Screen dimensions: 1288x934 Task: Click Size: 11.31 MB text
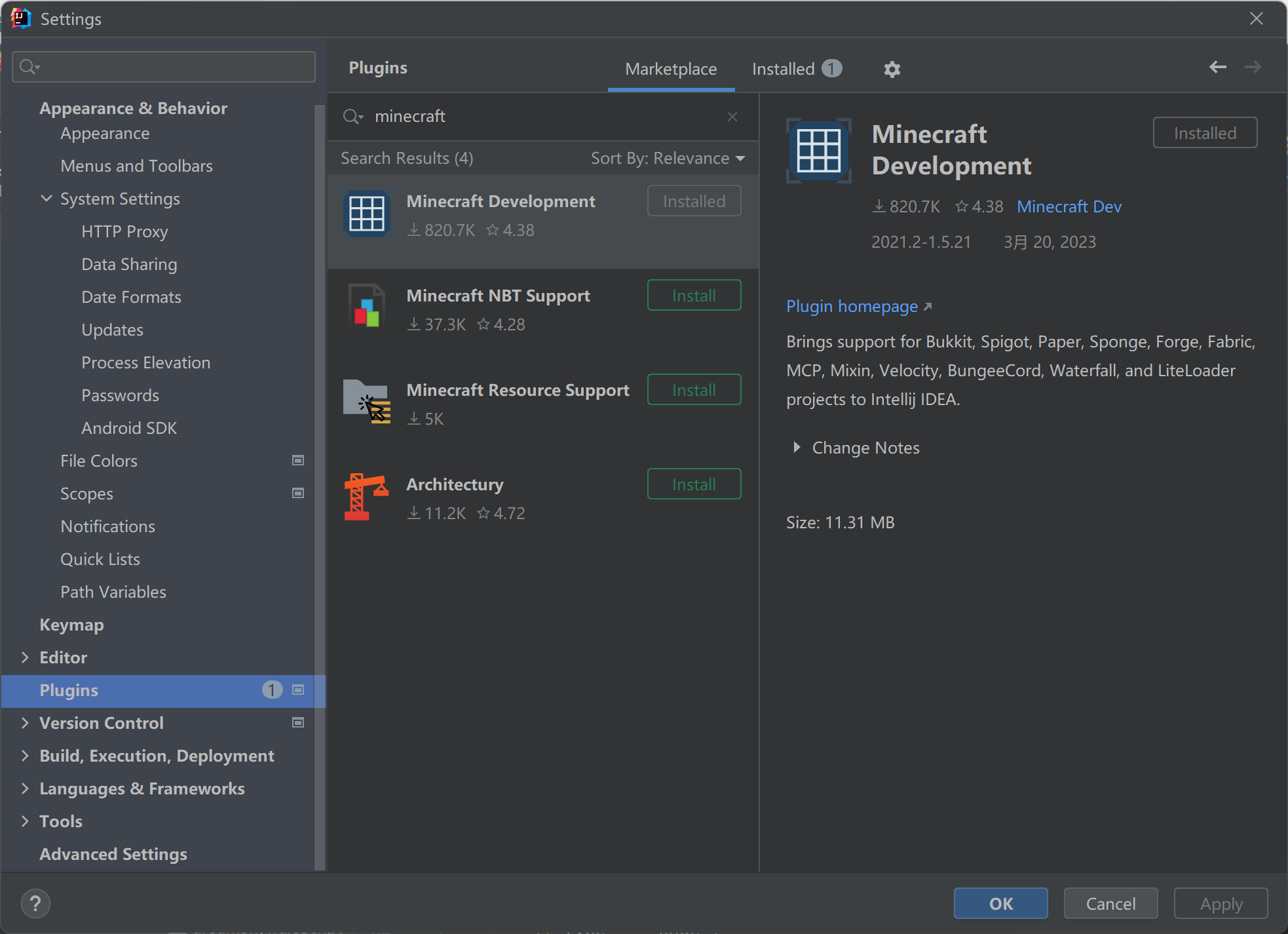[x=840, y=522]
